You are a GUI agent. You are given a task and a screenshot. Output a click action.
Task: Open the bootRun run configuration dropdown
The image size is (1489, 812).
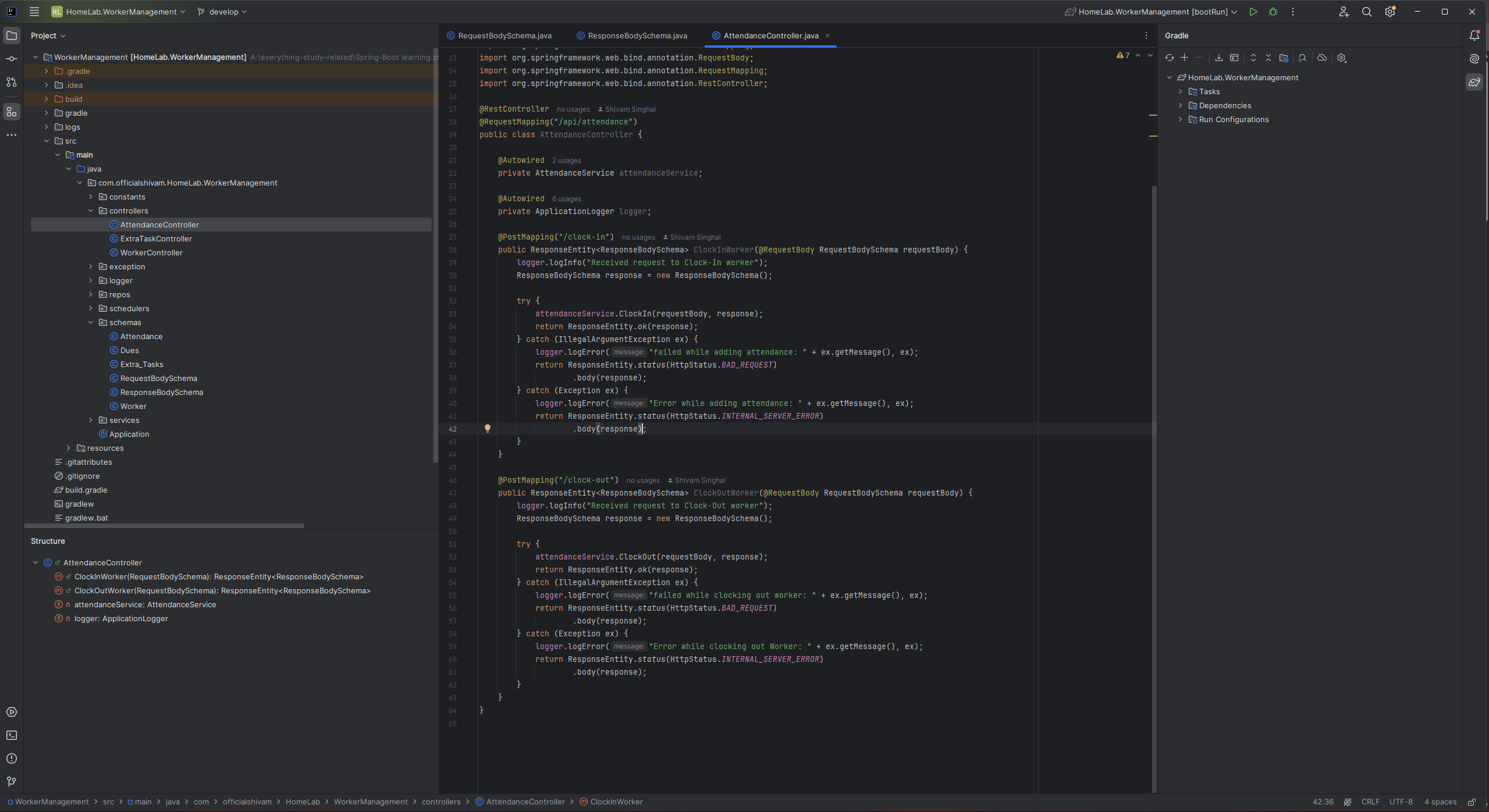[x=1151, y=12]
